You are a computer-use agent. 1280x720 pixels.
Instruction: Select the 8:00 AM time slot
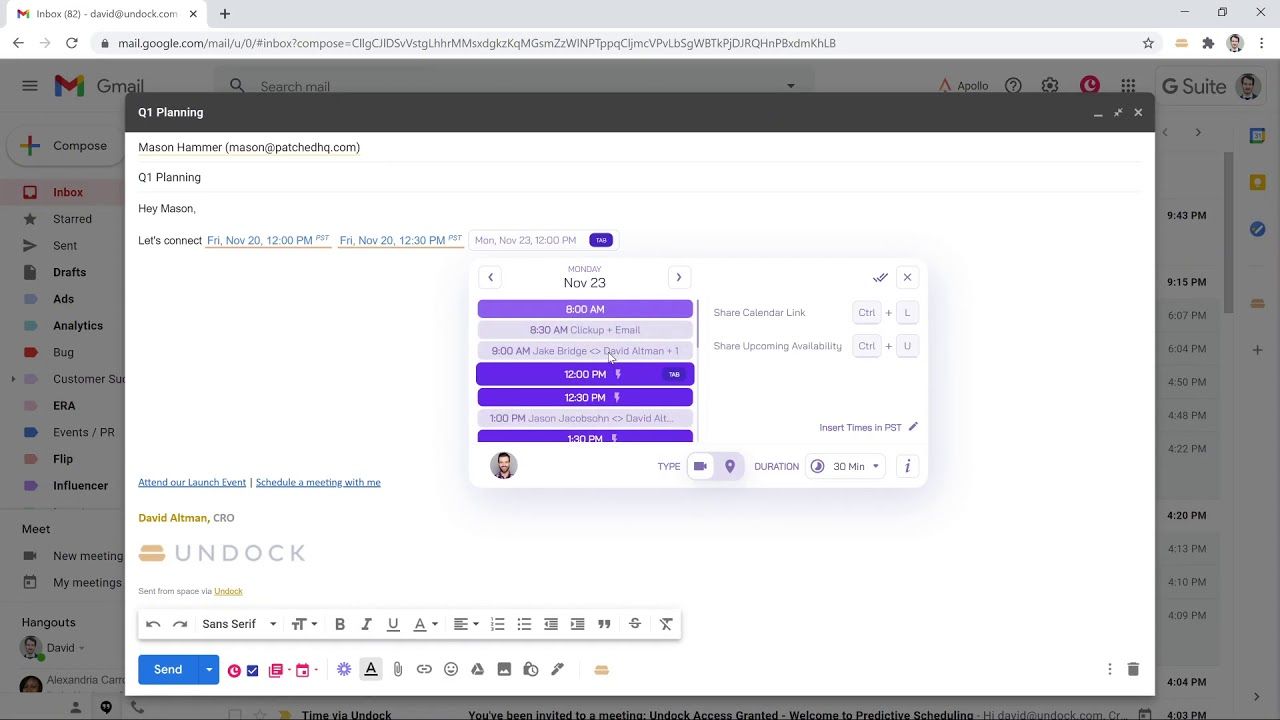[x=585, y=309]
